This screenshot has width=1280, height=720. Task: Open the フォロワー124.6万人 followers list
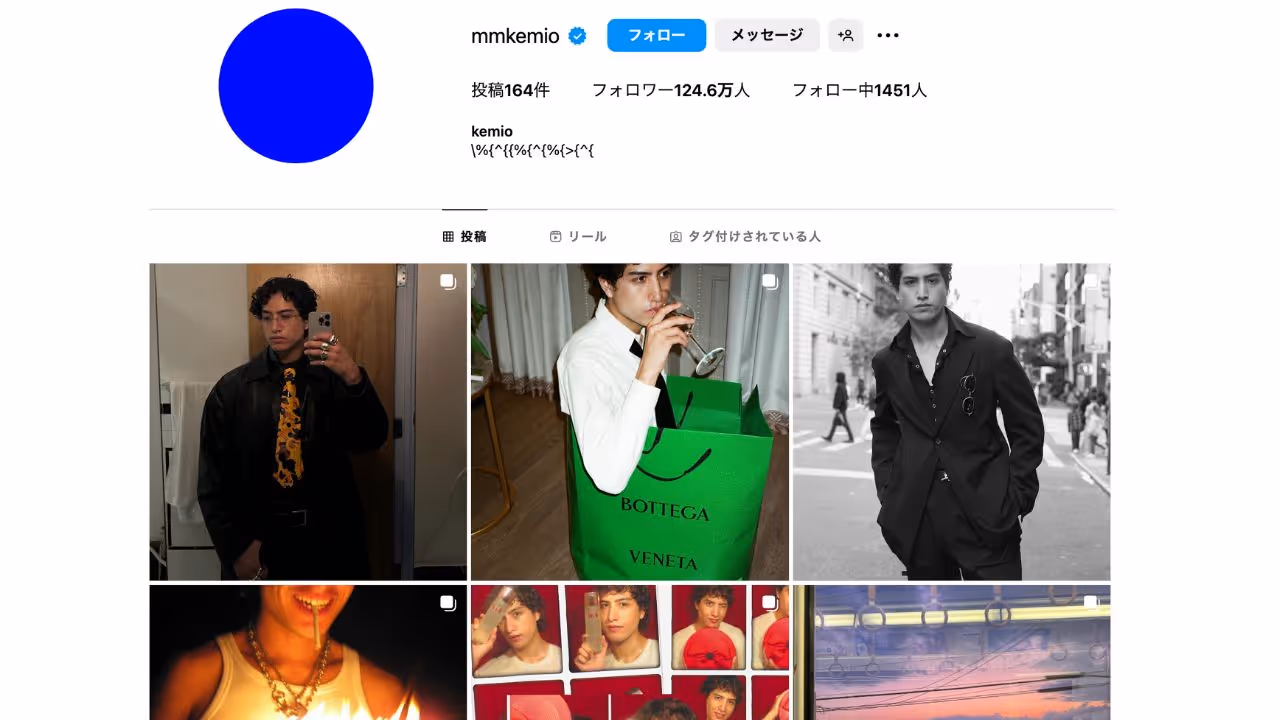pyautogui.click(x=671, y=90)
